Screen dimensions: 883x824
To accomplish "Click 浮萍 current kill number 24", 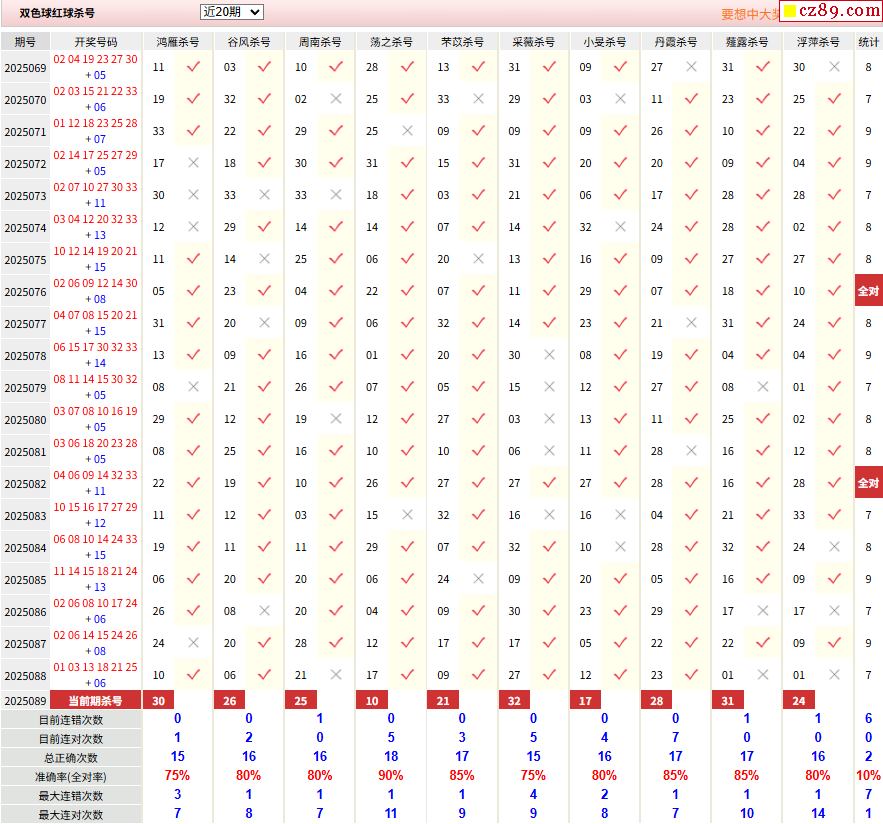I will 799,701.
